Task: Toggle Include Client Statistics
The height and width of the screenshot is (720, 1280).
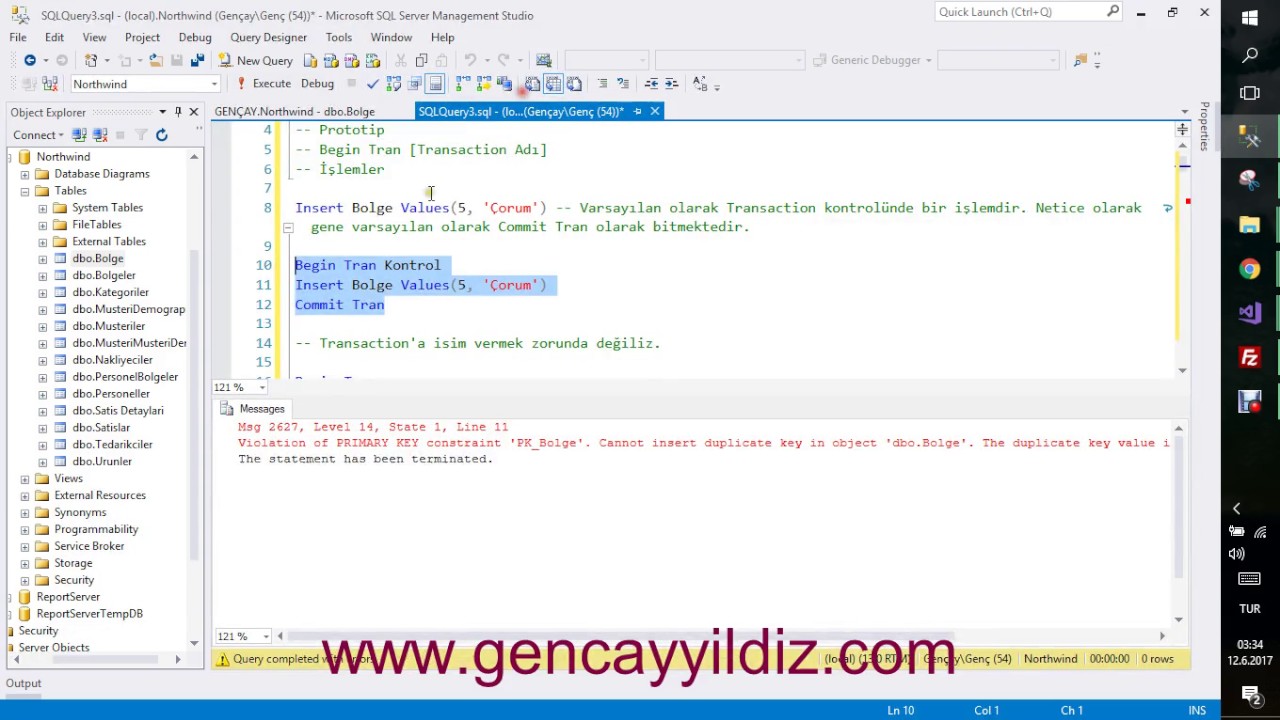Action: [x=505, y=84]
